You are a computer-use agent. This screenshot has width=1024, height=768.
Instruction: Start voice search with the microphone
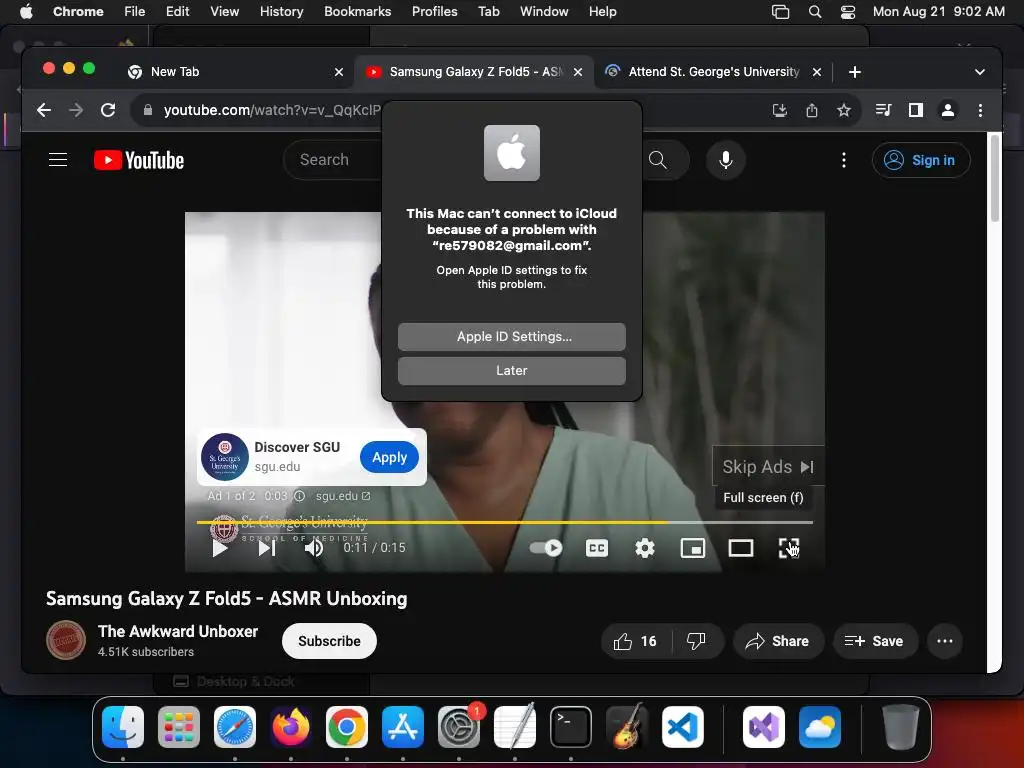726,160
